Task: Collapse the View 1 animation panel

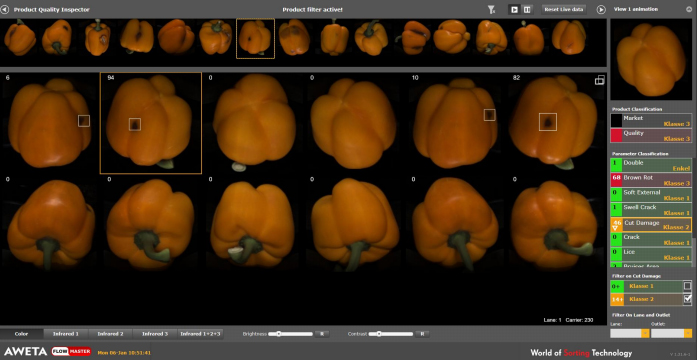Action: (689, 9)
